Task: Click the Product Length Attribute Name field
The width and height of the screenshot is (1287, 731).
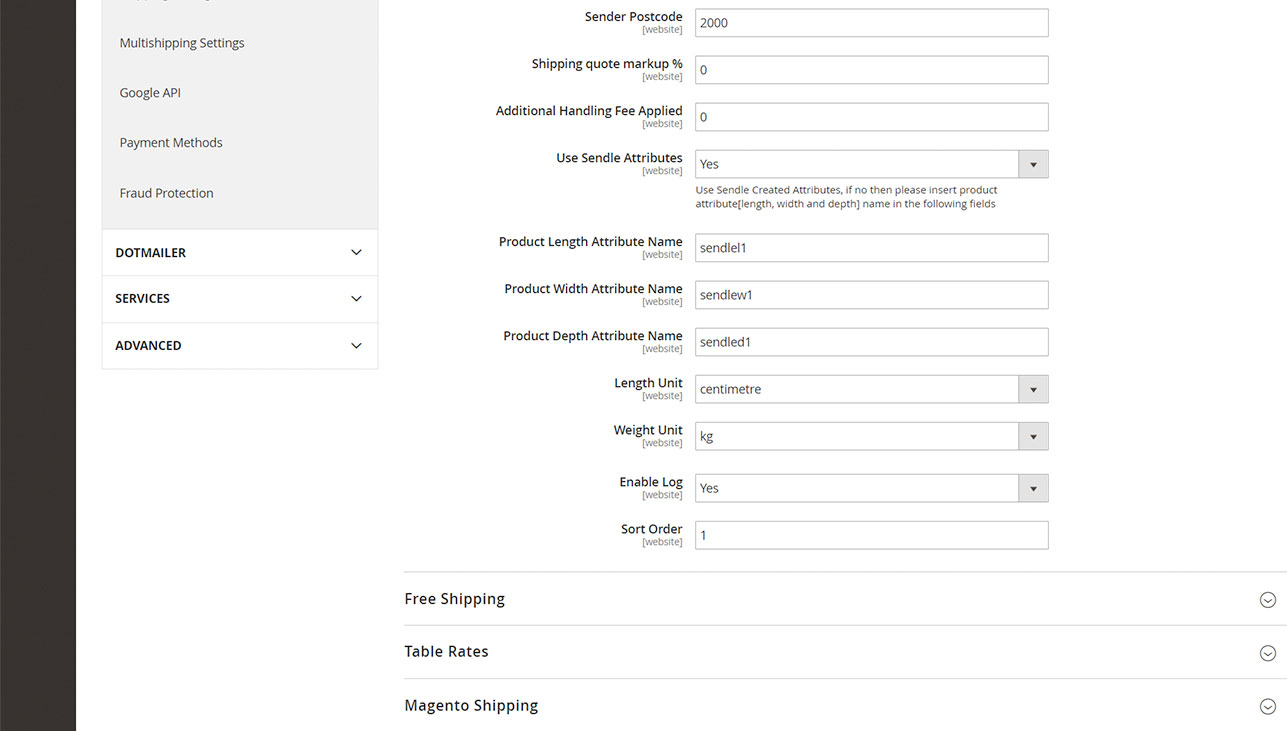Action: pyautogui.click(x=871, y=248)
